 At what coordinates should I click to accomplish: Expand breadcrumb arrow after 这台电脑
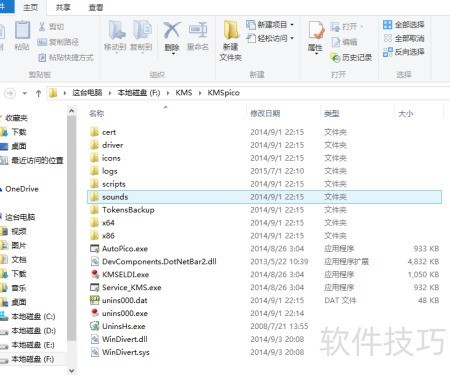coord(110,93)
